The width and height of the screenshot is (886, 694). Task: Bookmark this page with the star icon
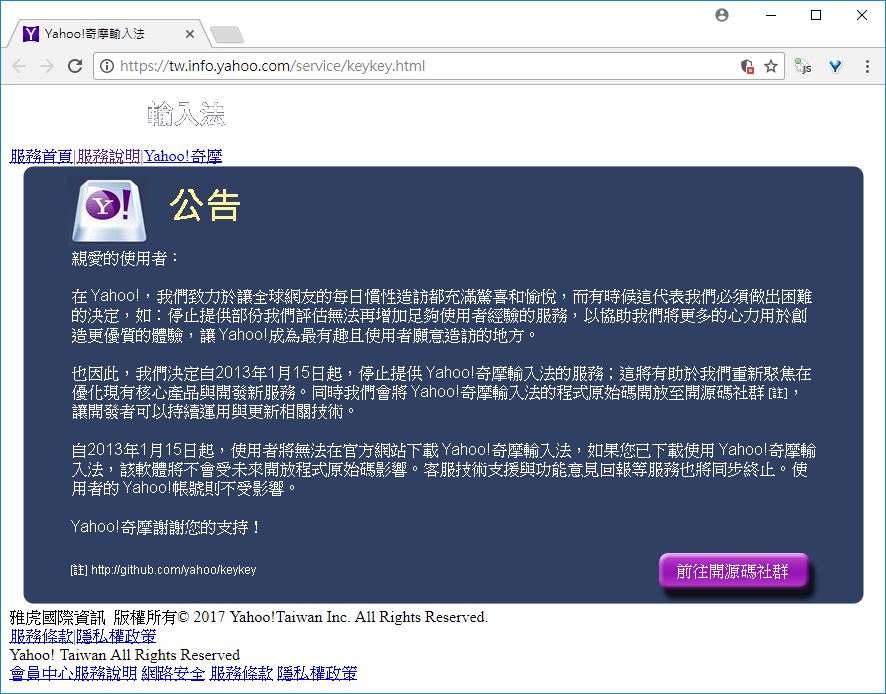coord(771,66)
